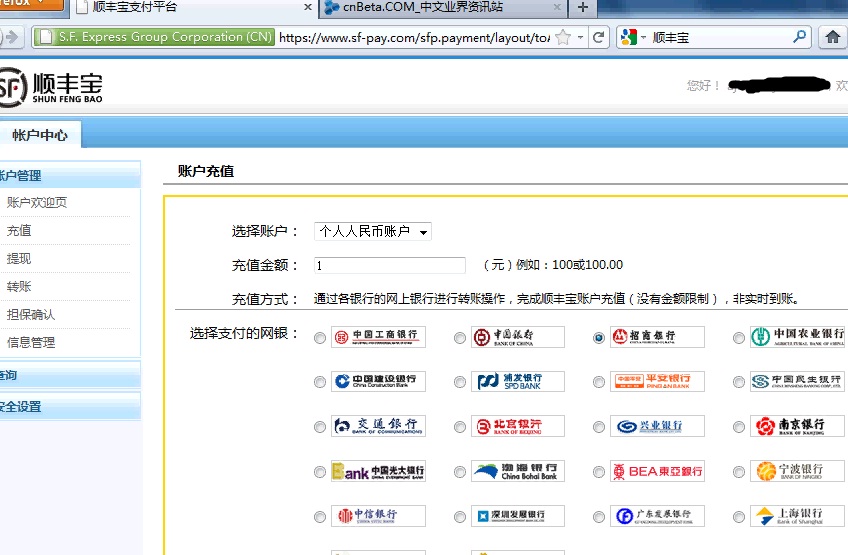Bookmark this page with the star icon

pos(563,37)
